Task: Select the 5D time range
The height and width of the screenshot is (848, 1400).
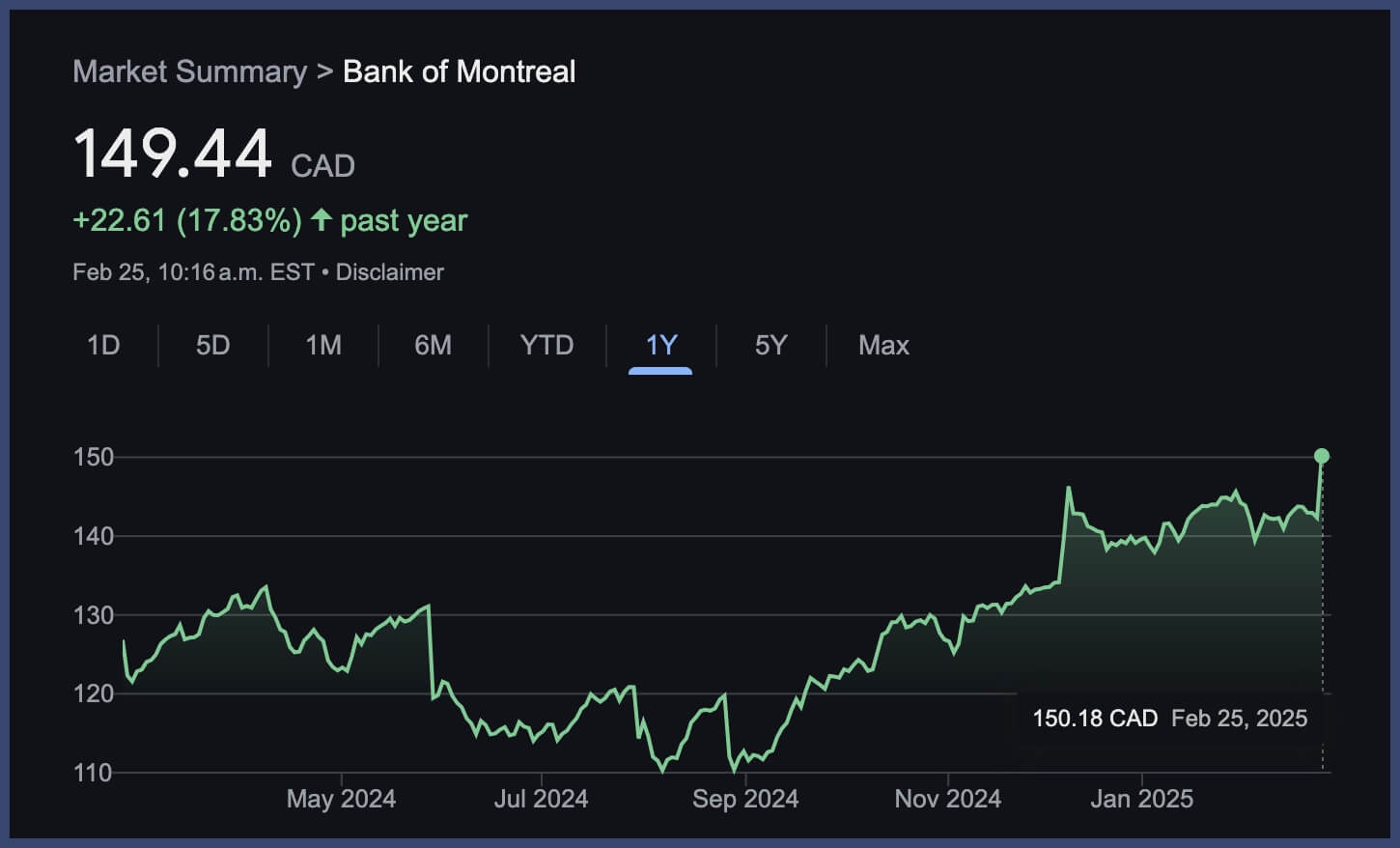Action: click(x=212, y=345)
